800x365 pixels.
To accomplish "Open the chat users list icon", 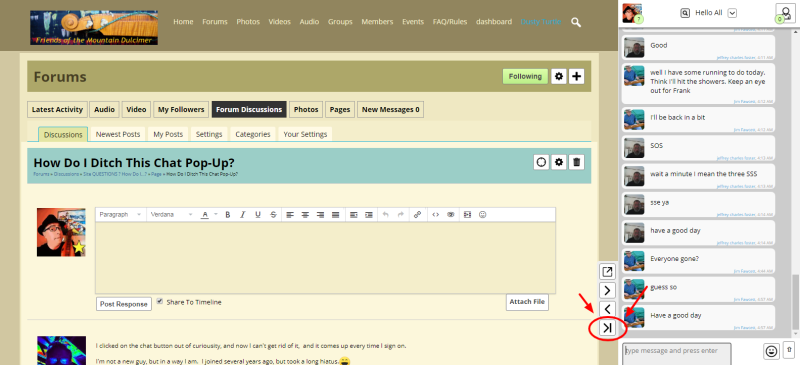I will point(785,13).
